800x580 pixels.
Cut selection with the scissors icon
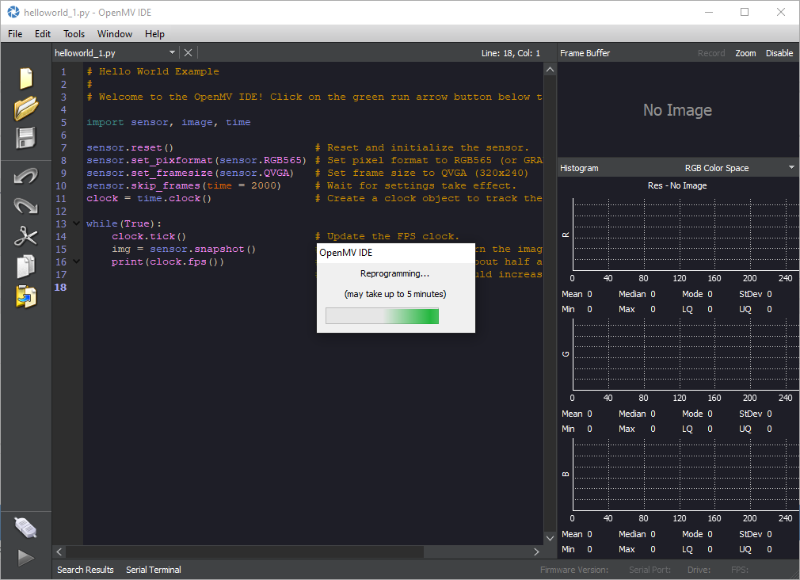[x=26, y=237]
